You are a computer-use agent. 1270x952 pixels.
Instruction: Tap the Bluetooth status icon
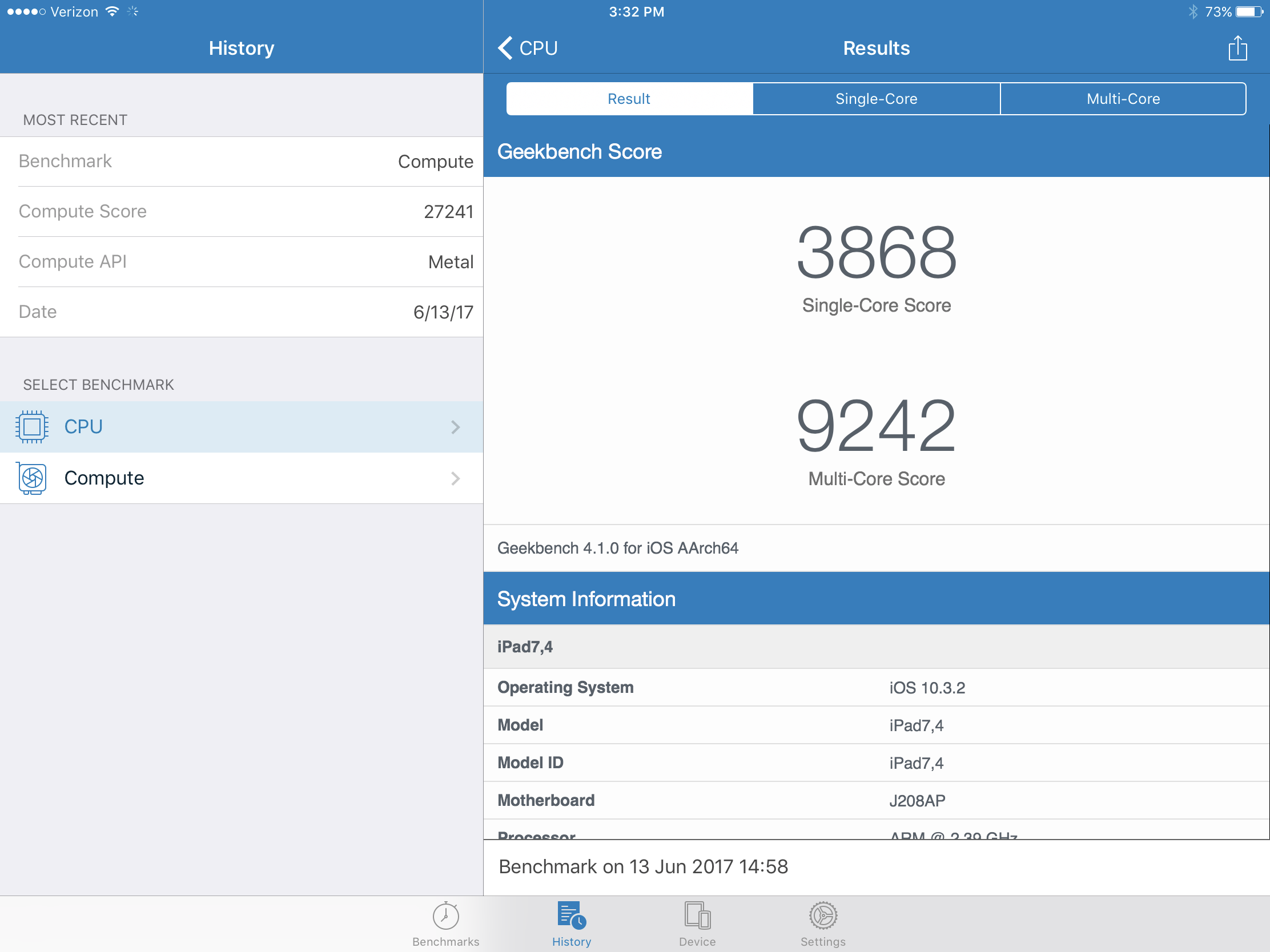point(1193,11)
